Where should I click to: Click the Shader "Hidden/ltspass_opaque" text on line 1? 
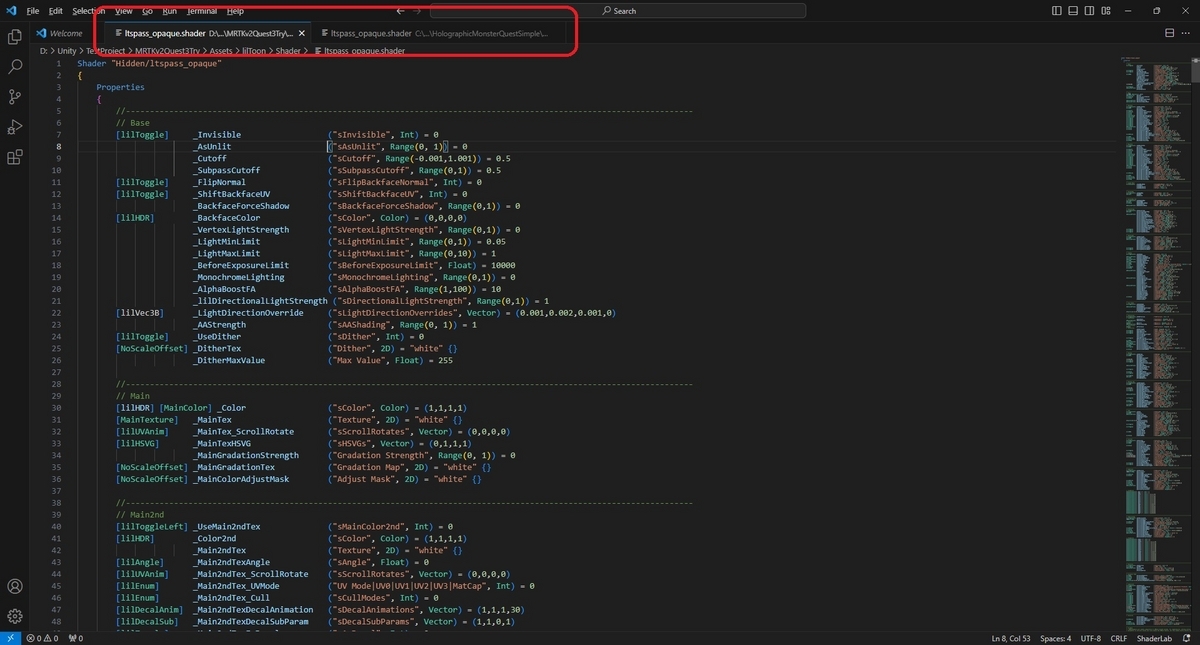tap(149, 63)
